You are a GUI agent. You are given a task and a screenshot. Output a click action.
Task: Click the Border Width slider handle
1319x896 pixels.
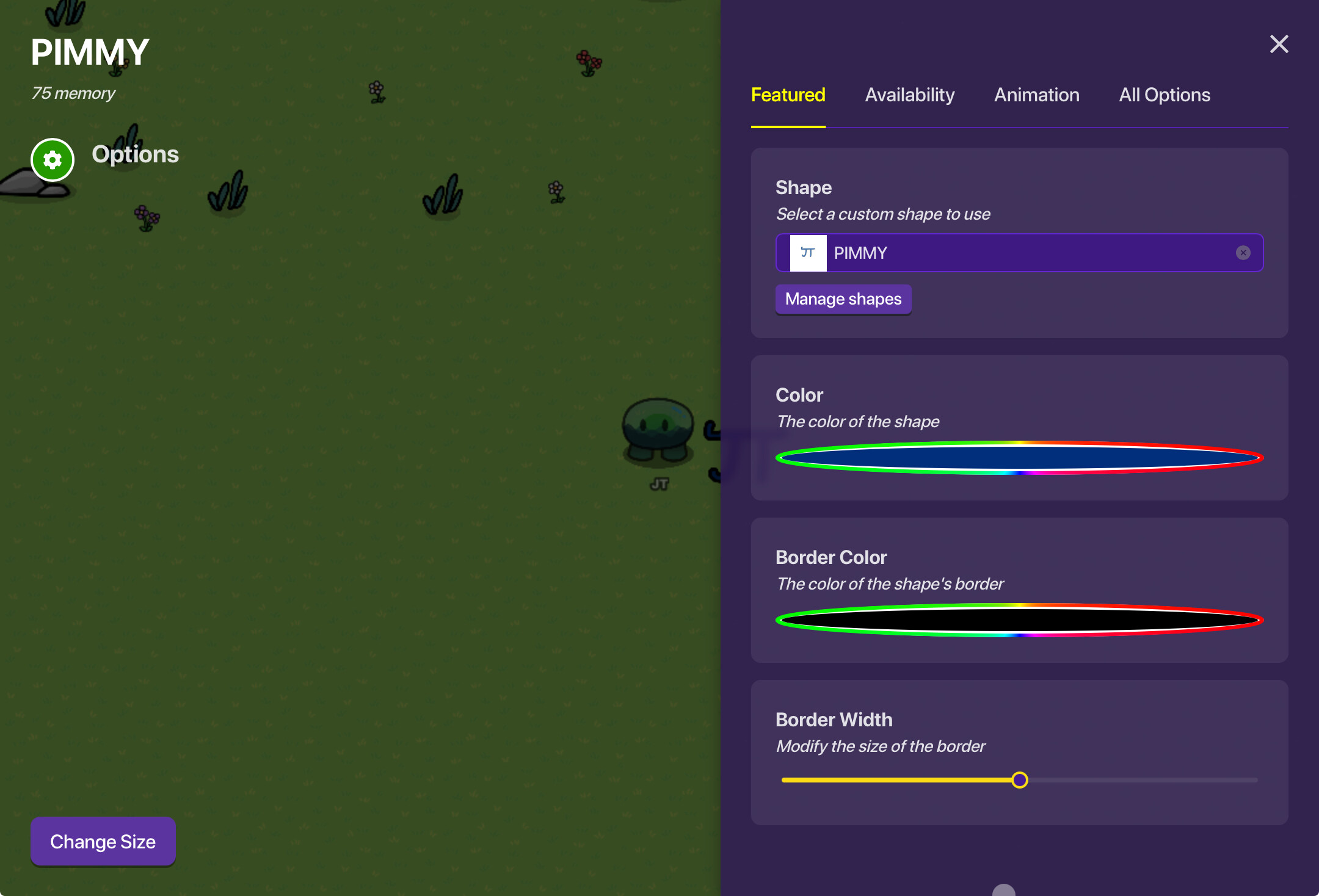tap(1019, 780)
